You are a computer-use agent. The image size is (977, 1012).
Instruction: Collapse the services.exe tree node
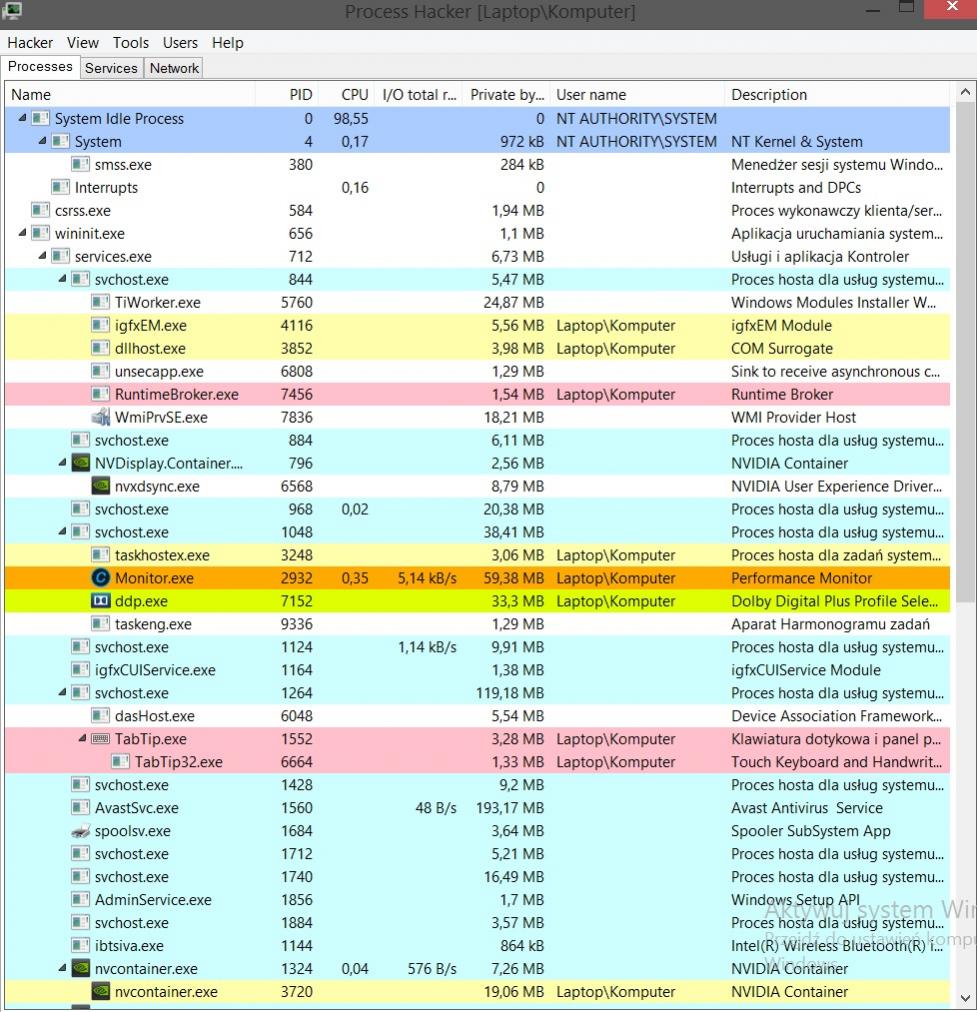pyautogui.click(x=42, y=257)
